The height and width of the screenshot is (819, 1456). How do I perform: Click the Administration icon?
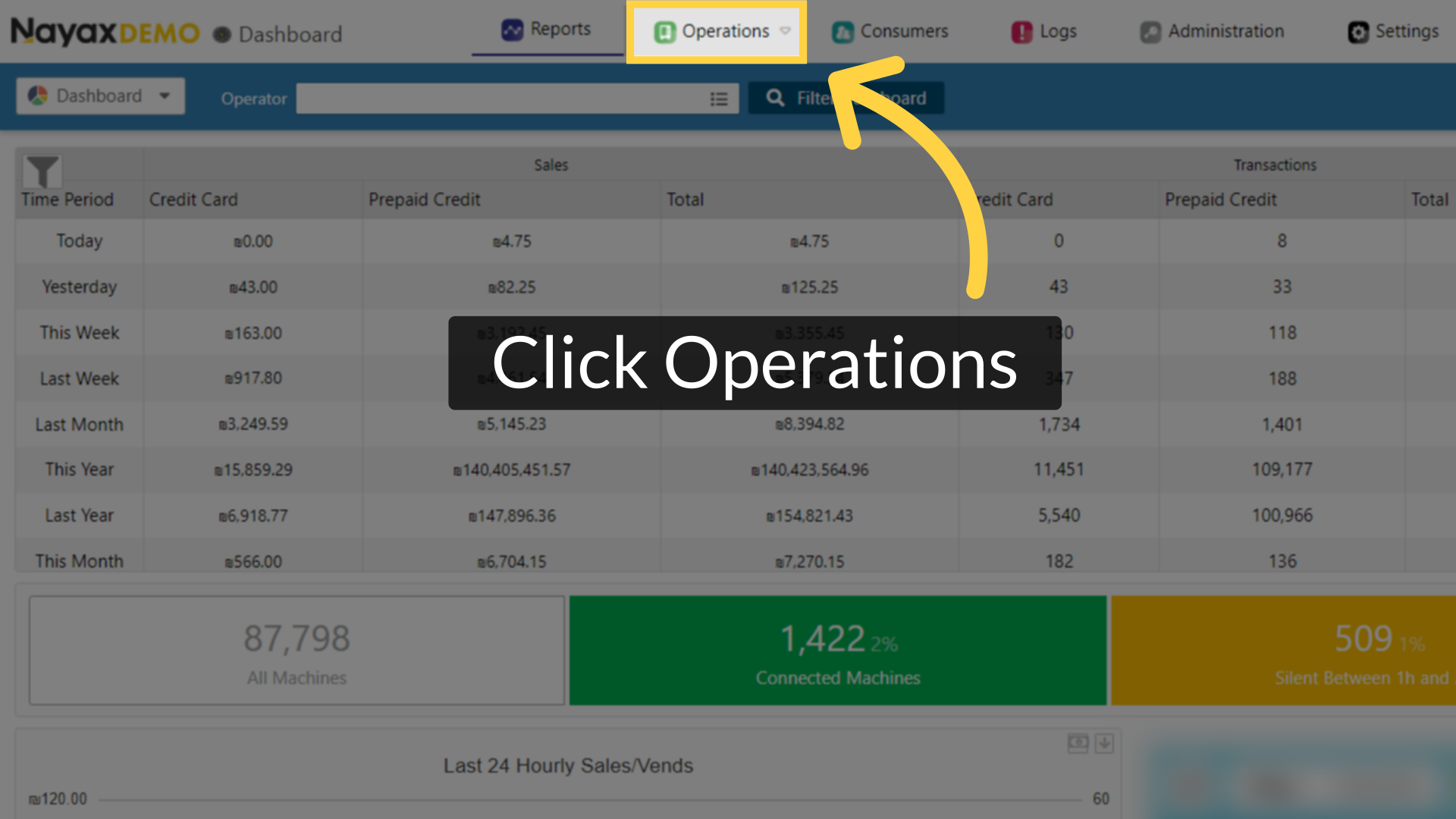point(1151,32)
